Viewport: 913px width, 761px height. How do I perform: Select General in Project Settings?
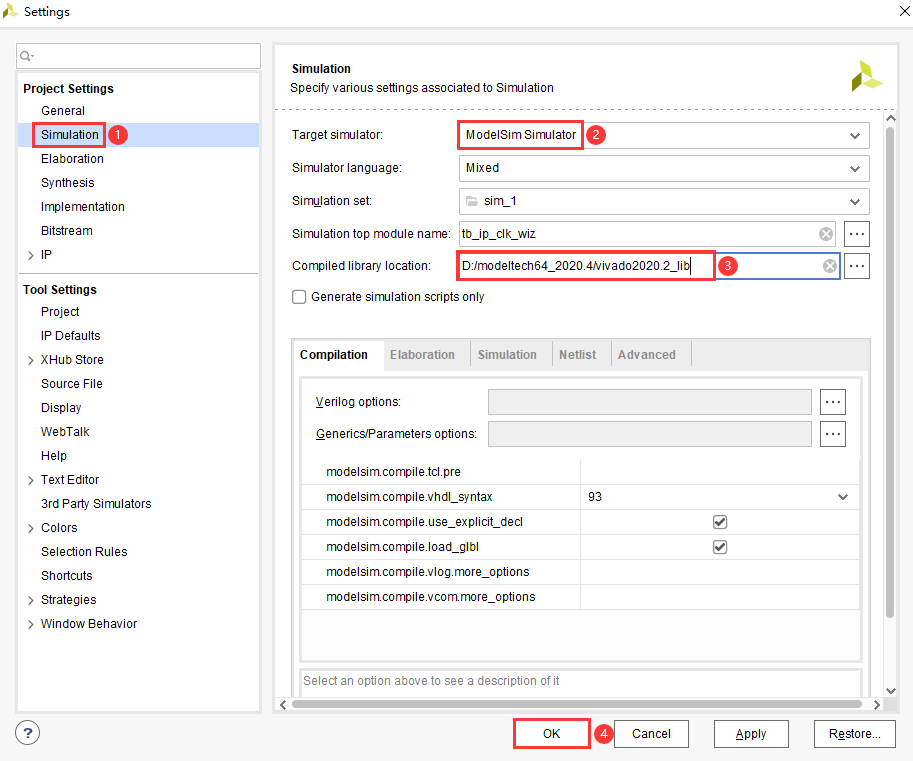63,111
